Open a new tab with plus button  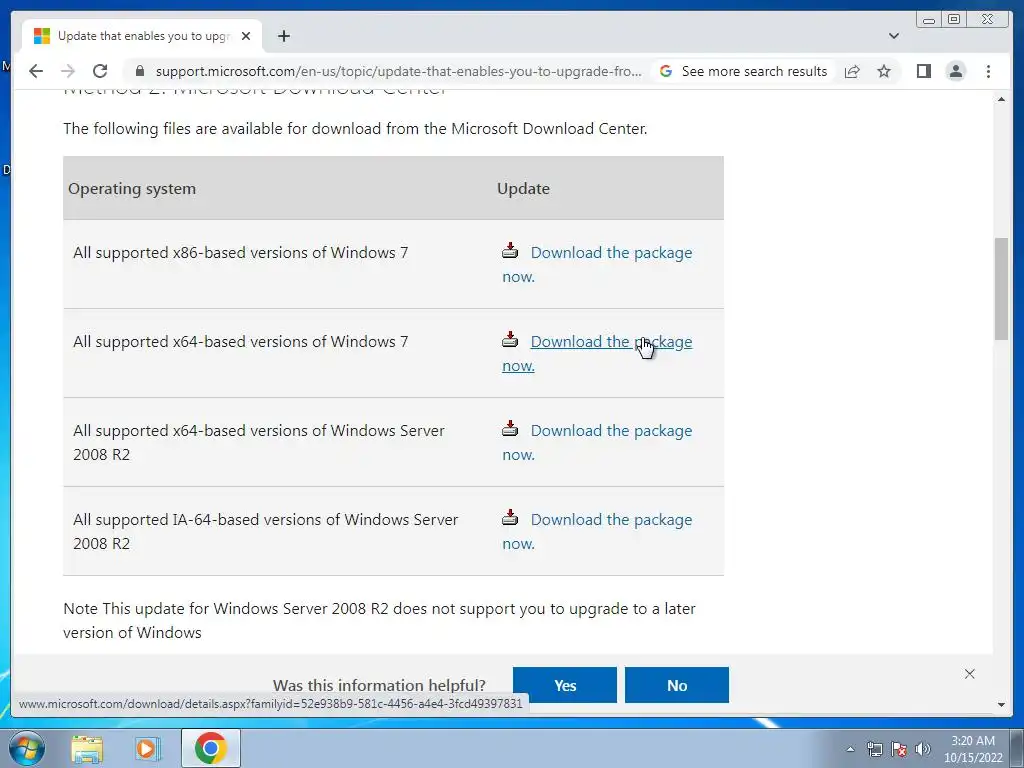click(x=283, y=36)
